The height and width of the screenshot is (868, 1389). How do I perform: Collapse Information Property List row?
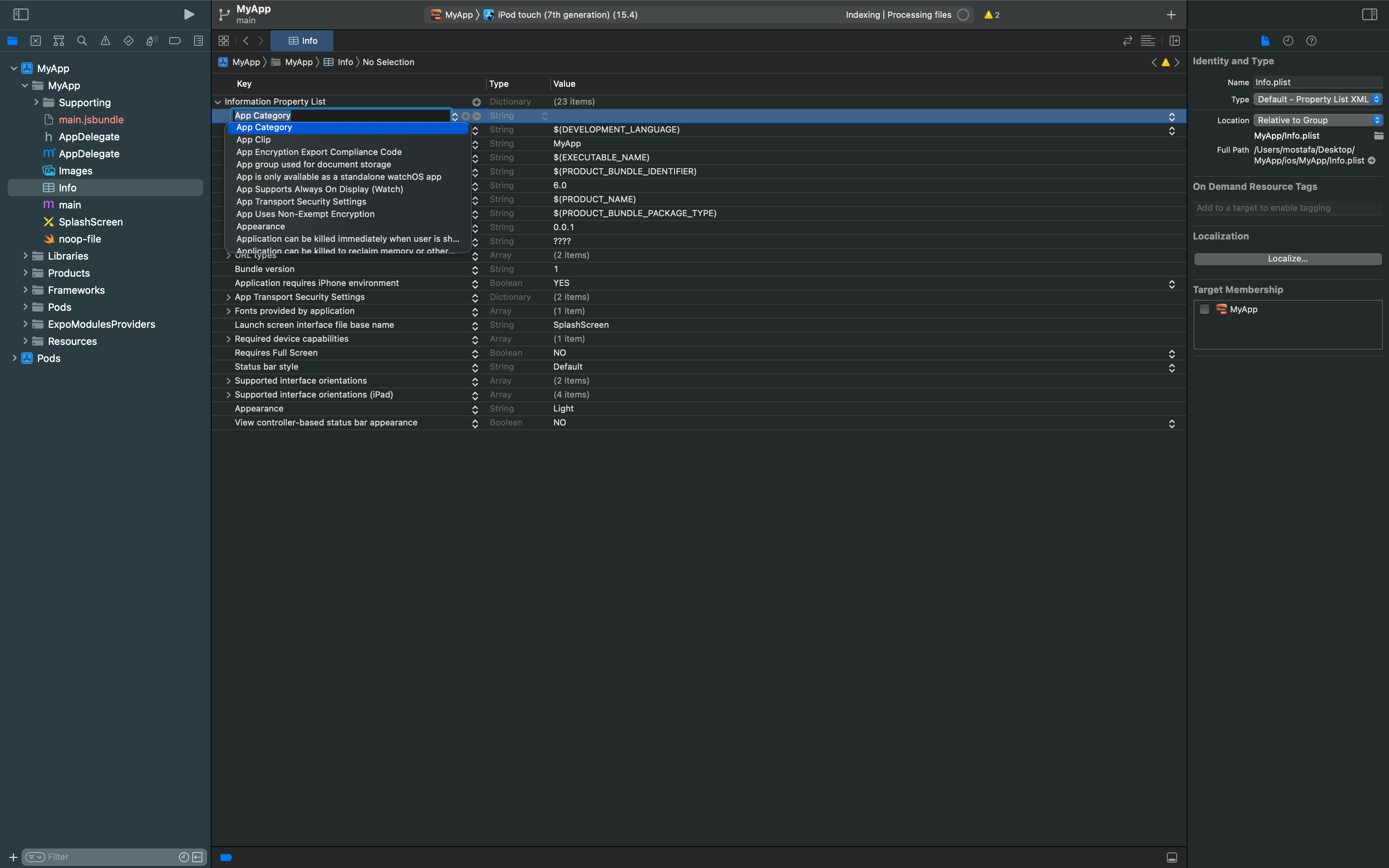point(217,102)
